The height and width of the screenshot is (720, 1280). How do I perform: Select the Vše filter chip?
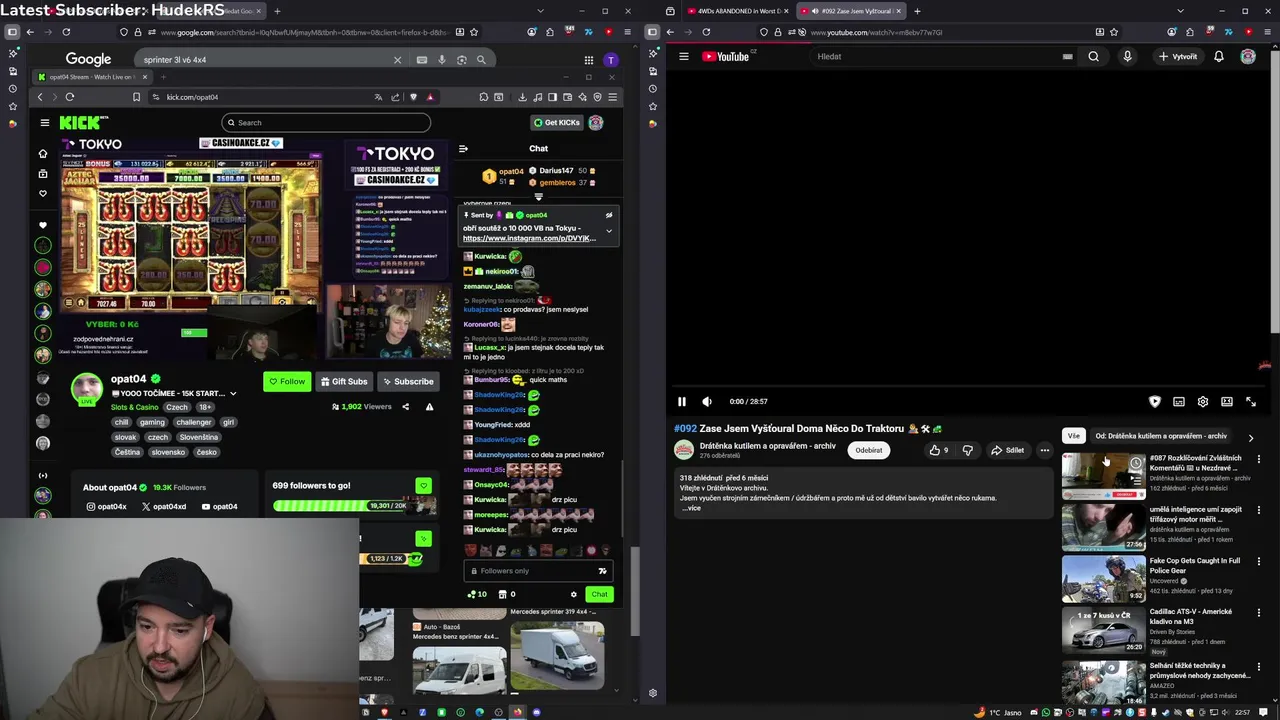pyautogui.click(x=1073, y=436)
